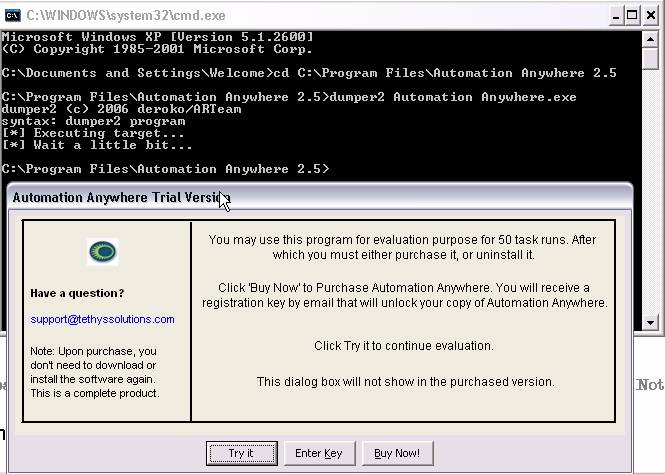The image size is (665, 474).
Task: Click the text 'Click Try it to continue evaluation.'
Action: coord(404,346)
